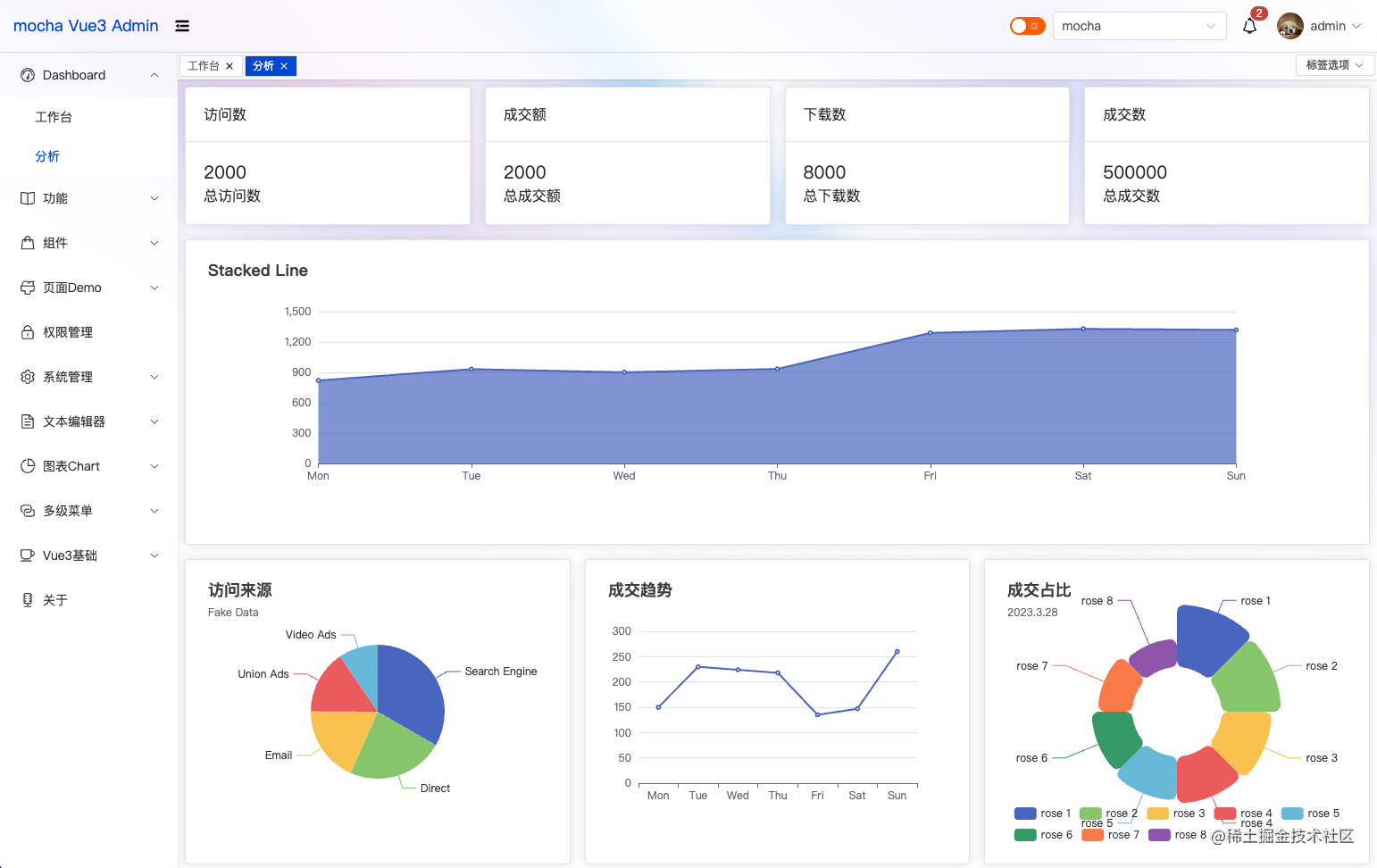Viewport: 1377px width, 868px height.
Task: Click the admin username label
Action: coord(1328,26)
